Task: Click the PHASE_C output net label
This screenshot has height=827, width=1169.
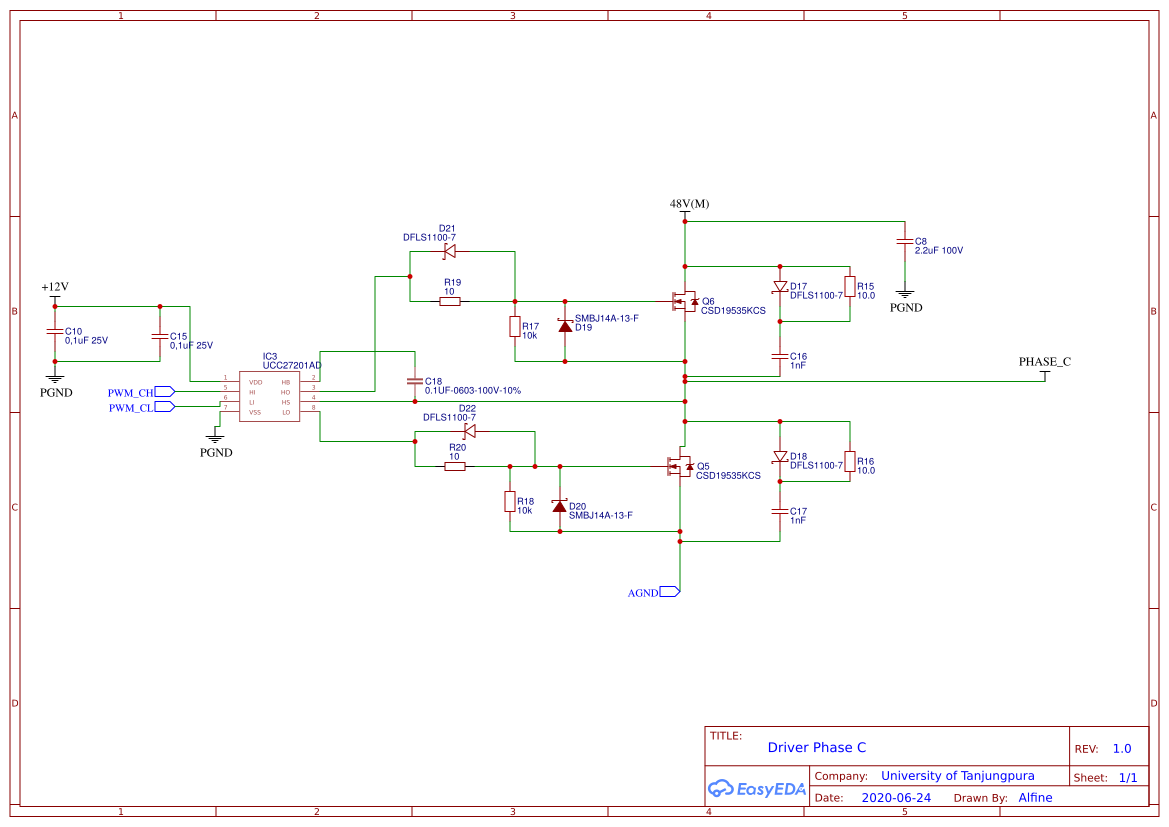Action: coord(1043,362)
